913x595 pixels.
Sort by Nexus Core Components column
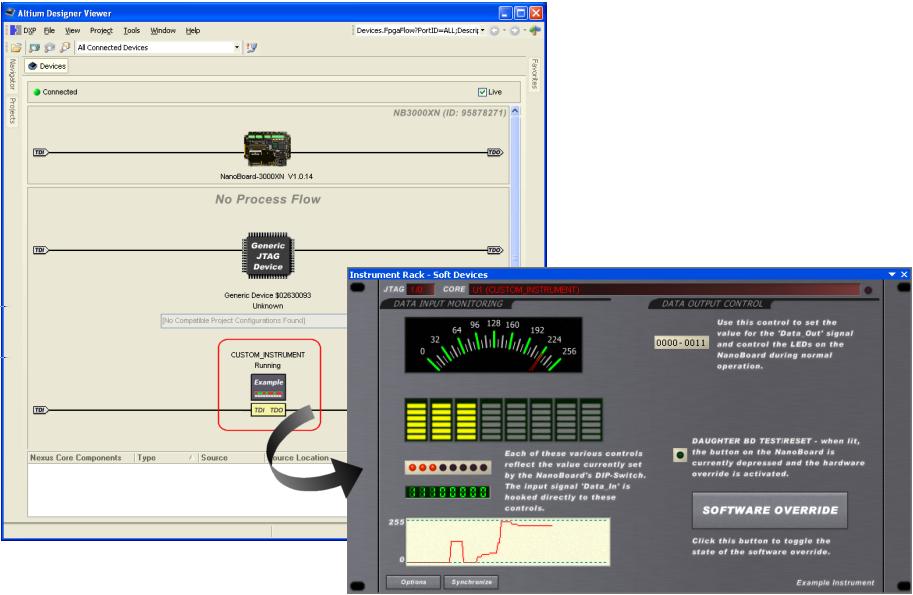pyautogui.click(x=81, y=458)
